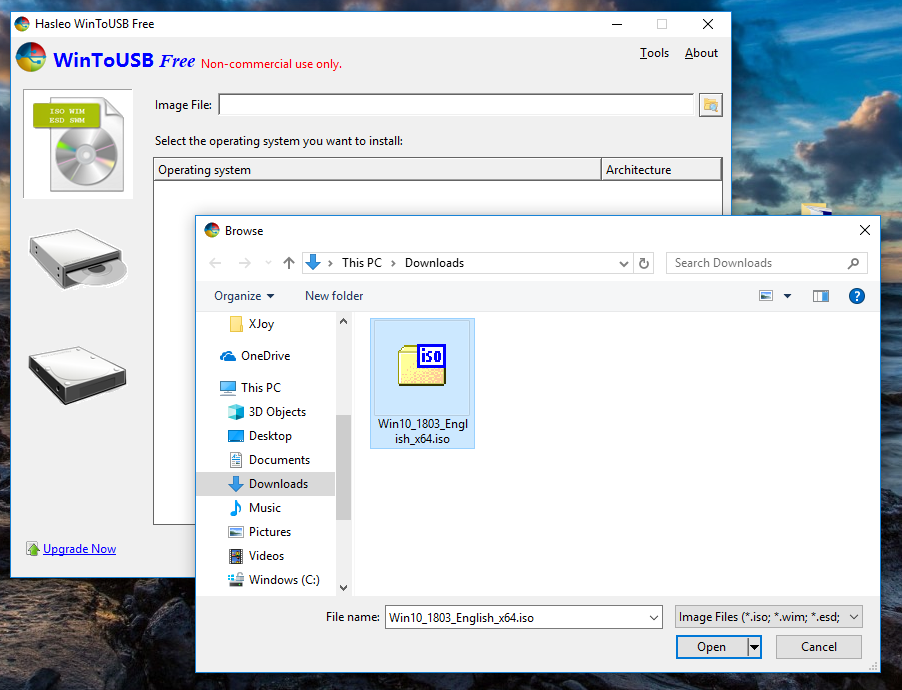Image resolution: width=902 pixels, height=690 pixels.
Task: Select the ISO image file source icon
Action: tap(78, 144)
